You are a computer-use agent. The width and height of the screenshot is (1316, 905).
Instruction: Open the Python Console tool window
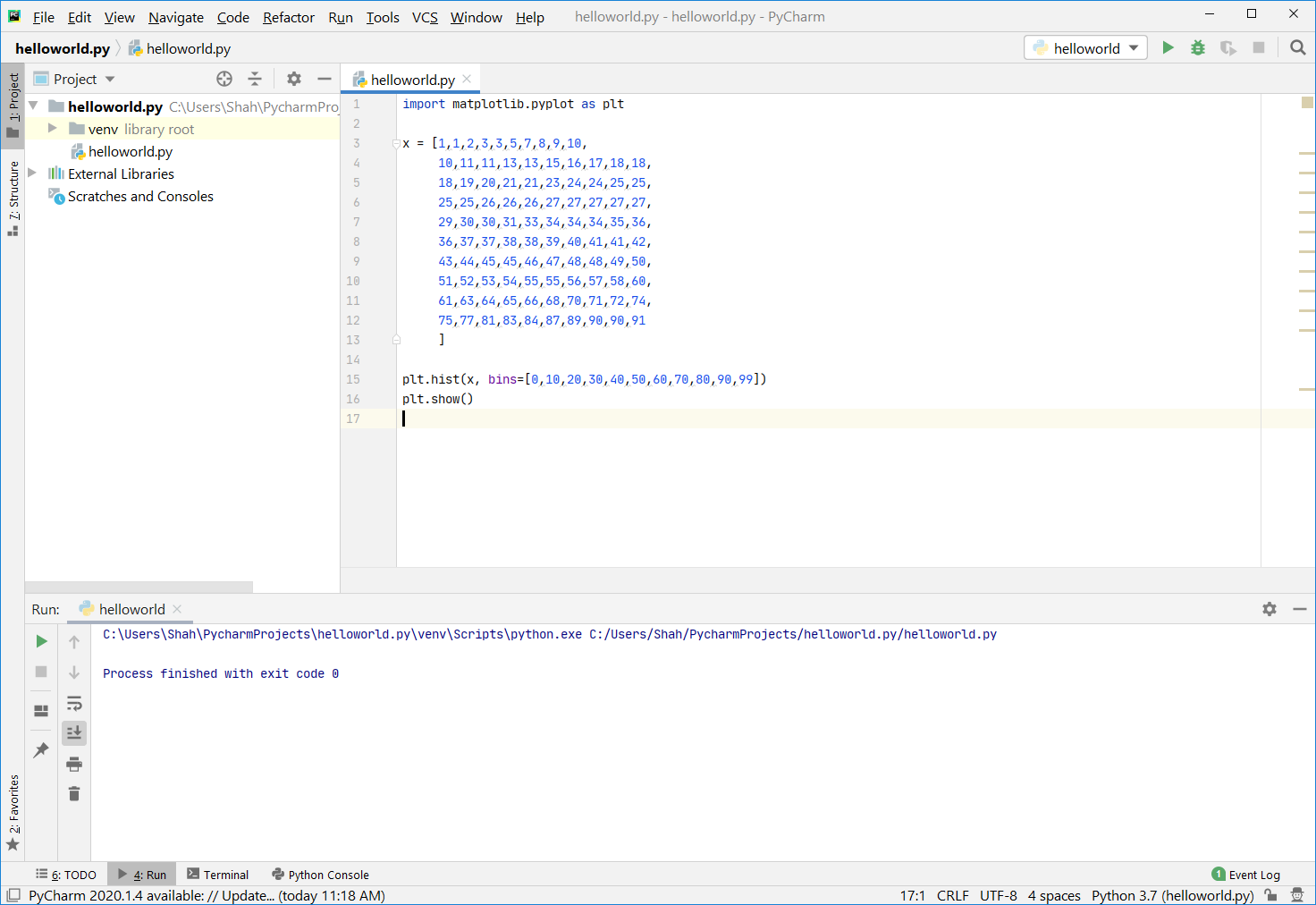(320, 875)
